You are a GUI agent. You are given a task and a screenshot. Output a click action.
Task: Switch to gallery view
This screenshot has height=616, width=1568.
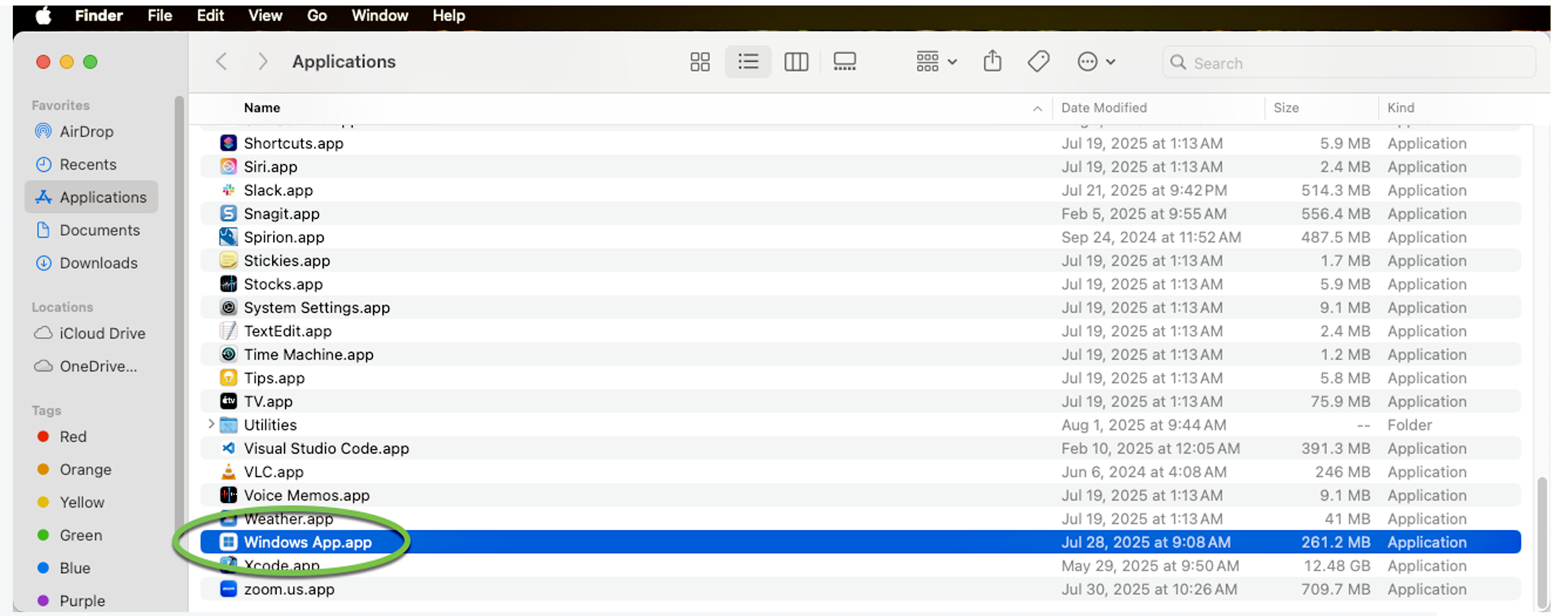click(844, 62)
